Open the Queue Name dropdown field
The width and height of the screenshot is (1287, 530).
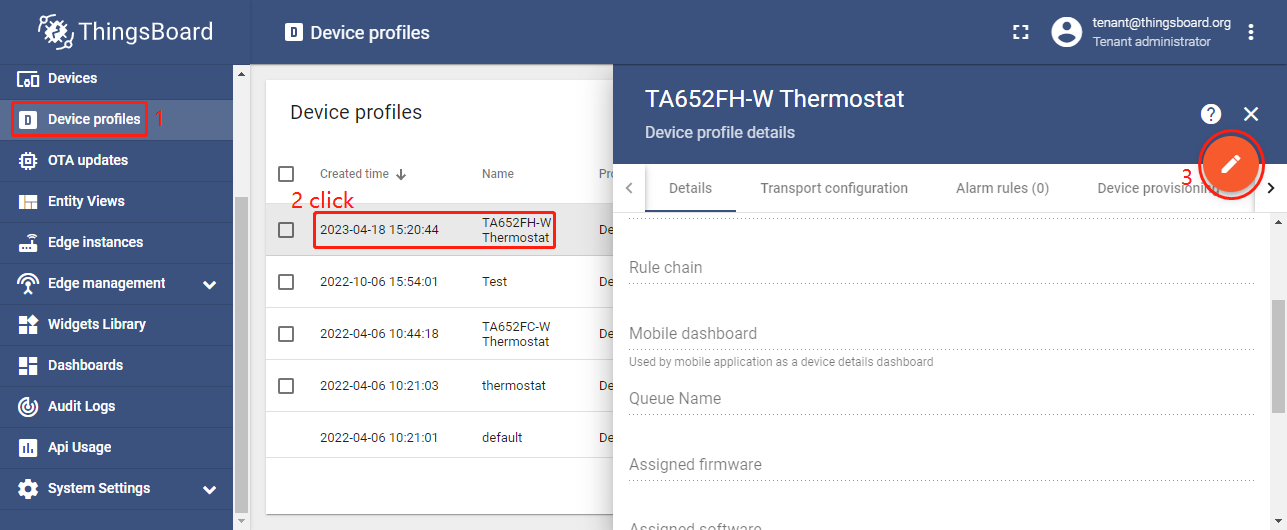(941, 399)
